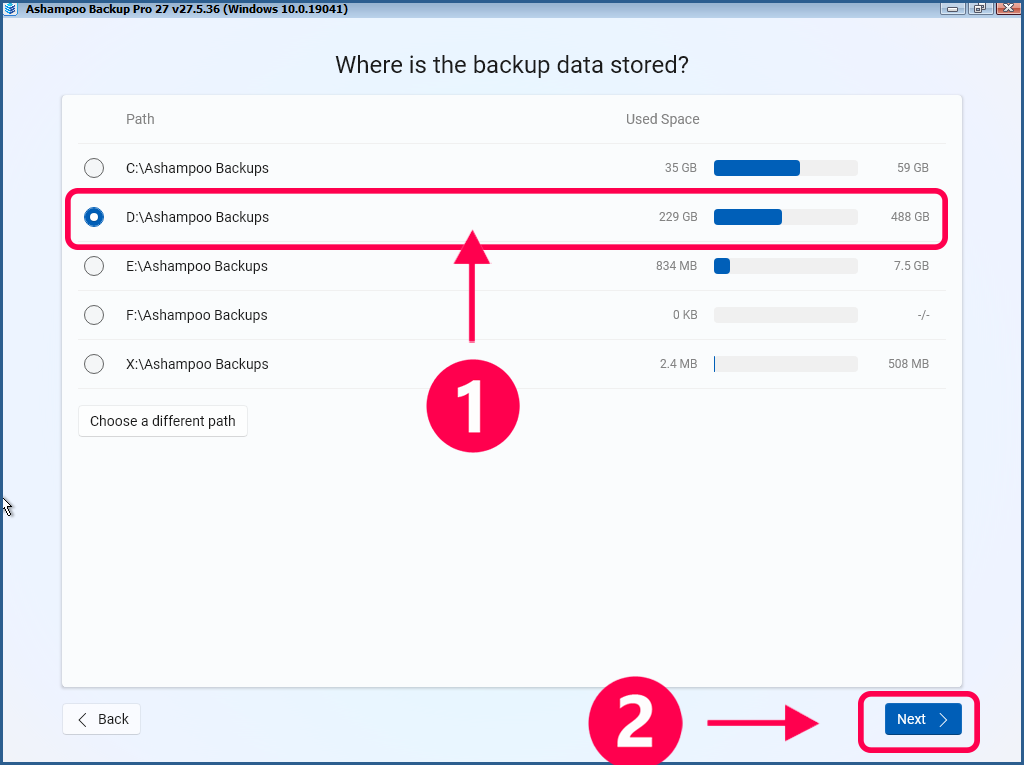Image resolution: width=1024 pixels, height=765 pixels.
Task: Click the 834 MB used value
Action: point(676,266)
